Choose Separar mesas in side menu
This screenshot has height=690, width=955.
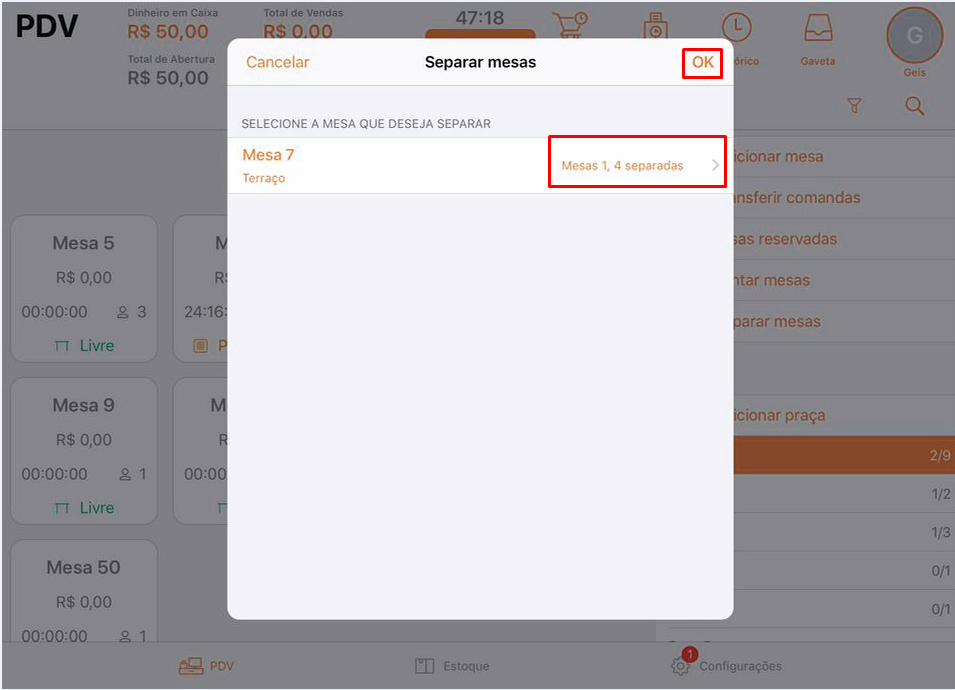click(x=844, y=322)
